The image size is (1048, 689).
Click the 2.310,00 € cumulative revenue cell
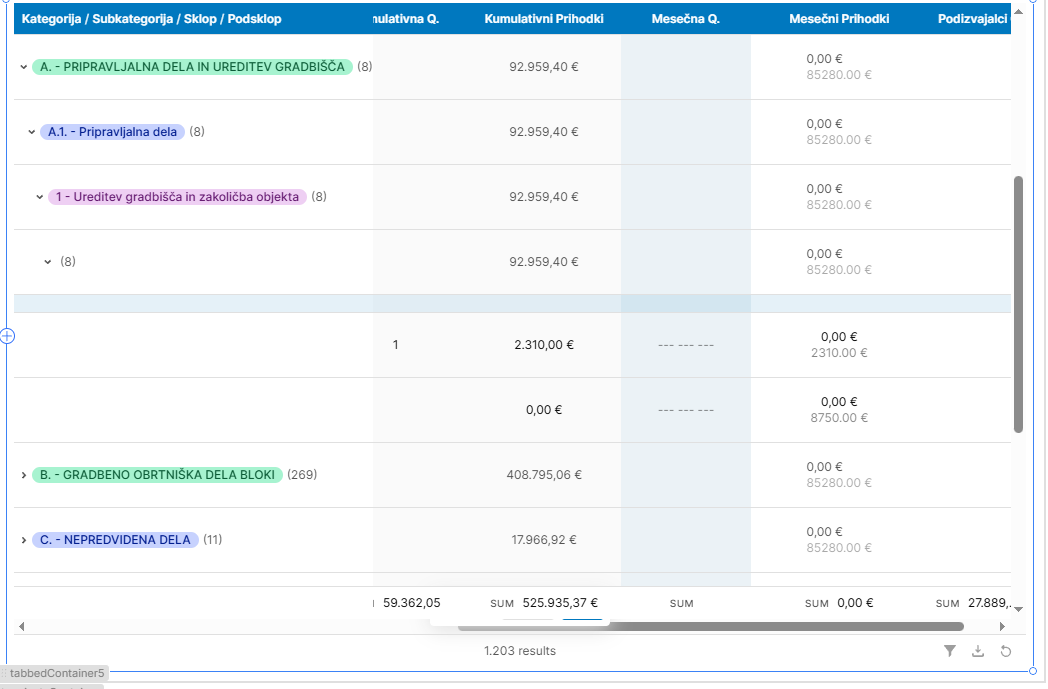(543, 345)
